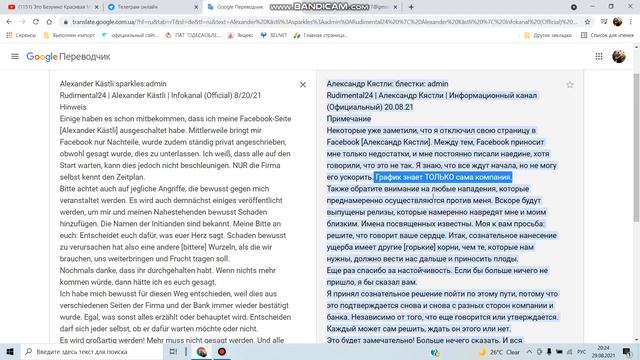The width and height of the screenshot is (640, 360).
Task: Open the weather 26°C Clear widget
Action: click(x=499, y=351)
